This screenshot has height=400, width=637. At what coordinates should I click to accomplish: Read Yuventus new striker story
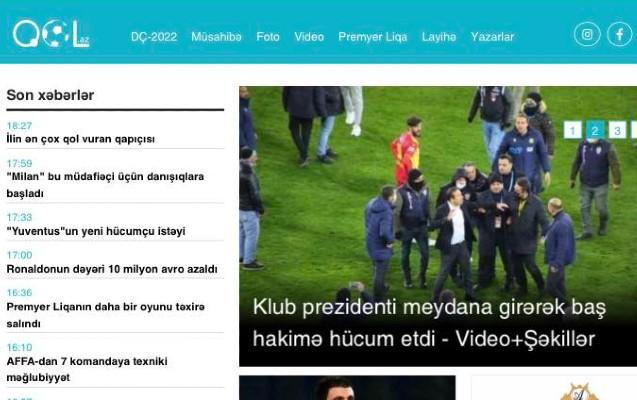pos(96,231)
